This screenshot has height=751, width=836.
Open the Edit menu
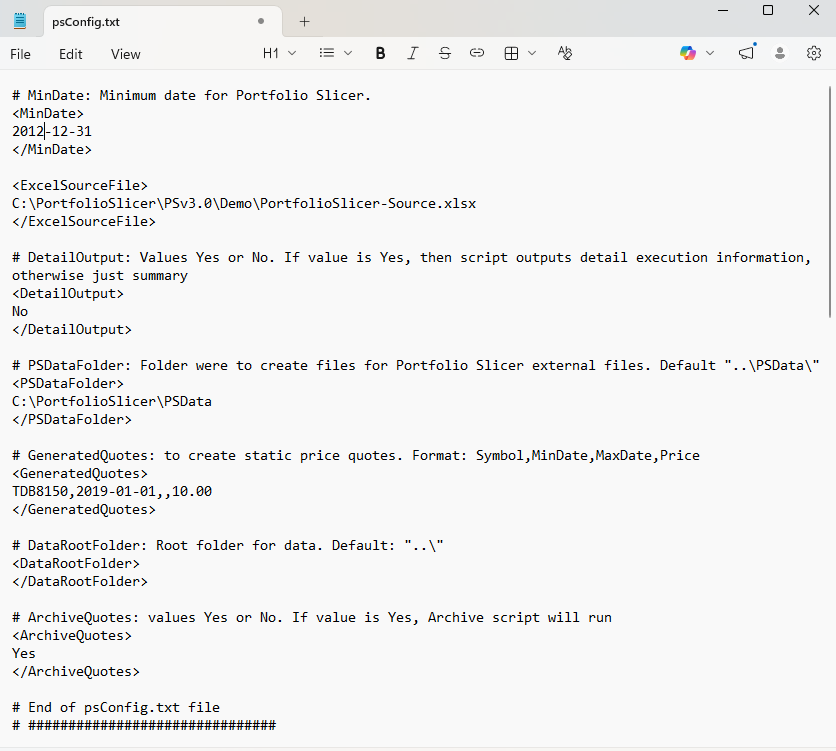70,54
